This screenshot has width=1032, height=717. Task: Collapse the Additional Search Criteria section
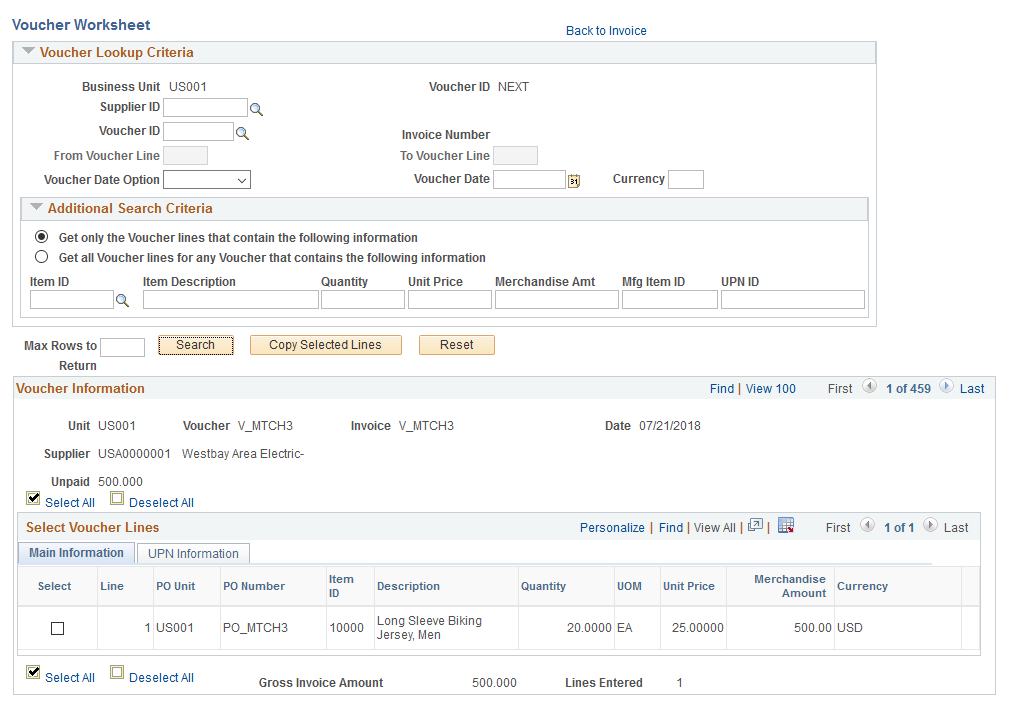coord(36,207)
